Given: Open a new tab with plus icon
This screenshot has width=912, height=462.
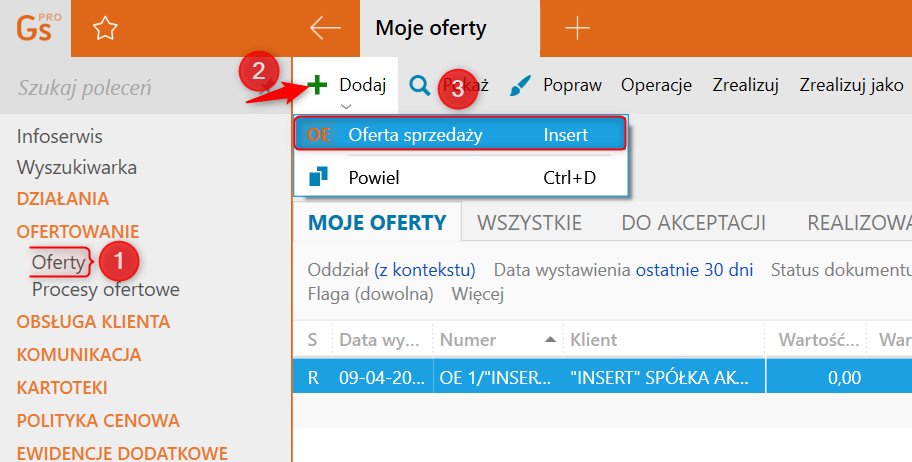Looking at the screenshot, I should (578, 28).
